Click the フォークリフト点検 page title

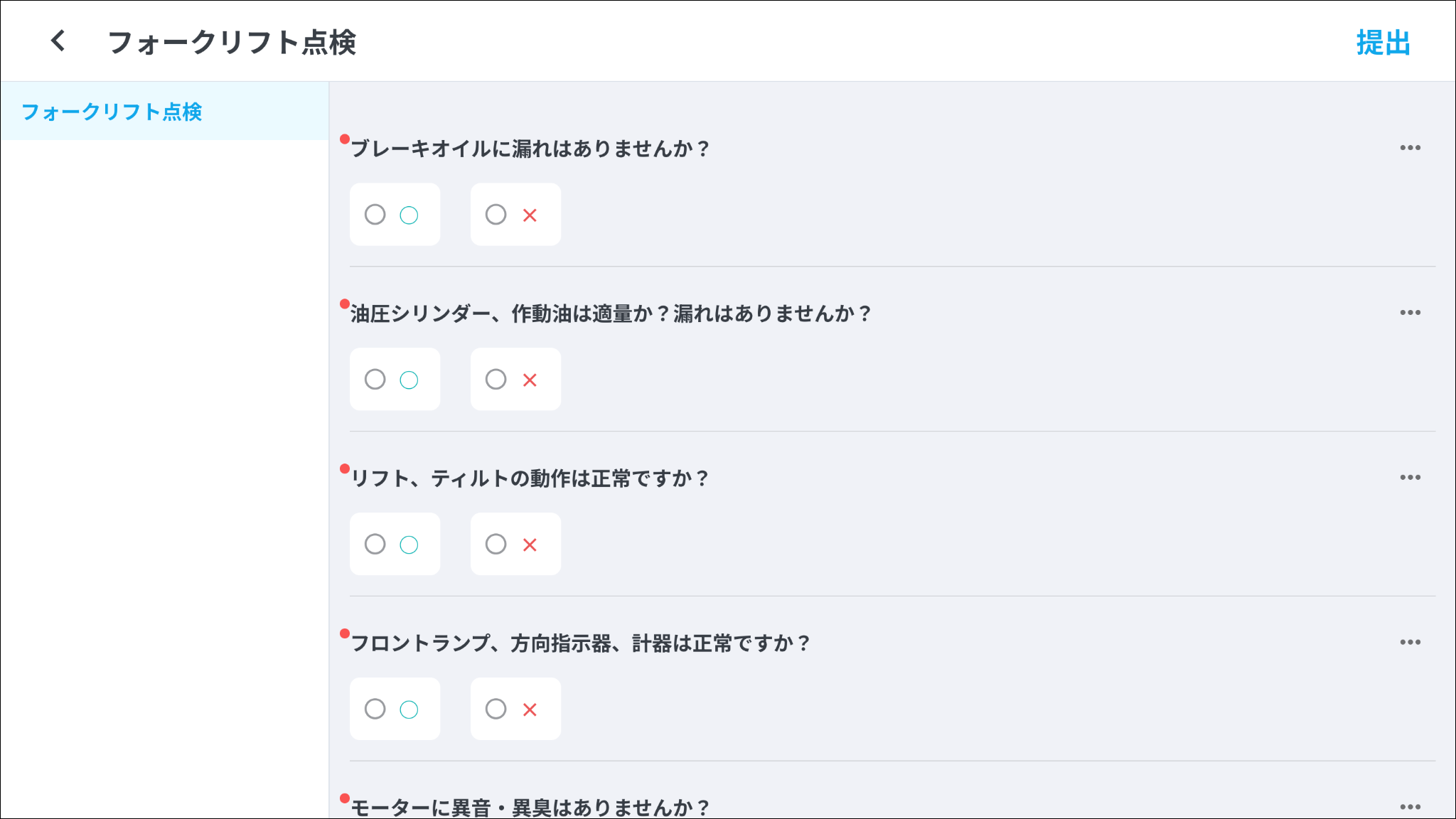pos(232,43)
